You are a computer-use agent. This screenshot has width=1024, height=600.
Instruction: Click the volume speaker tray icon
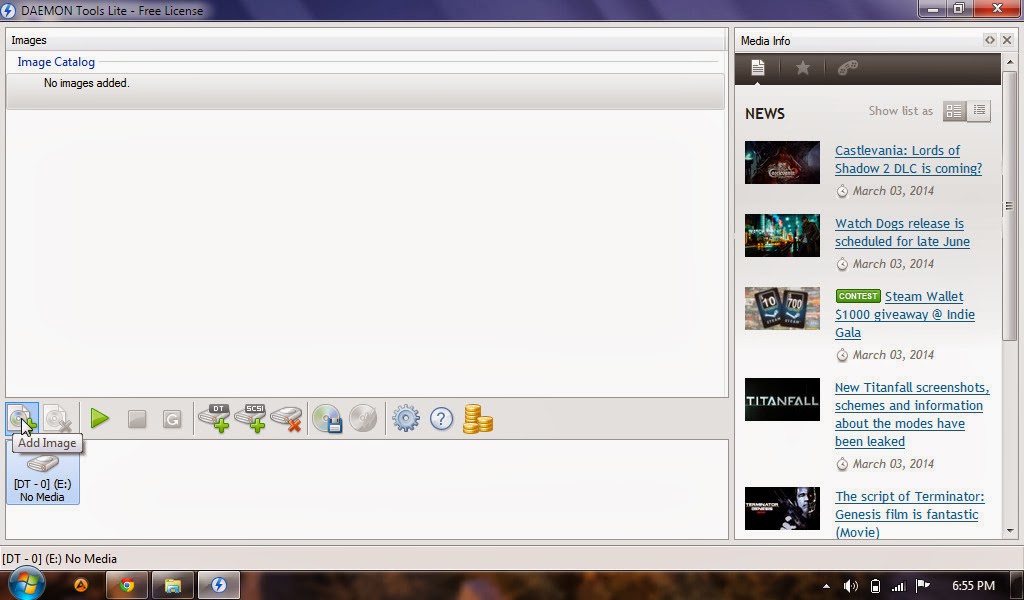(x=851, y=586)
